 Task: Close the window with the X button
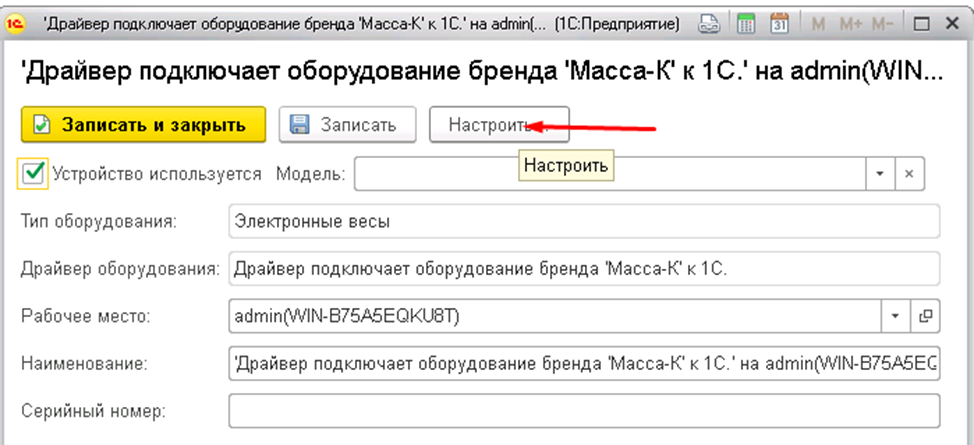952,24
